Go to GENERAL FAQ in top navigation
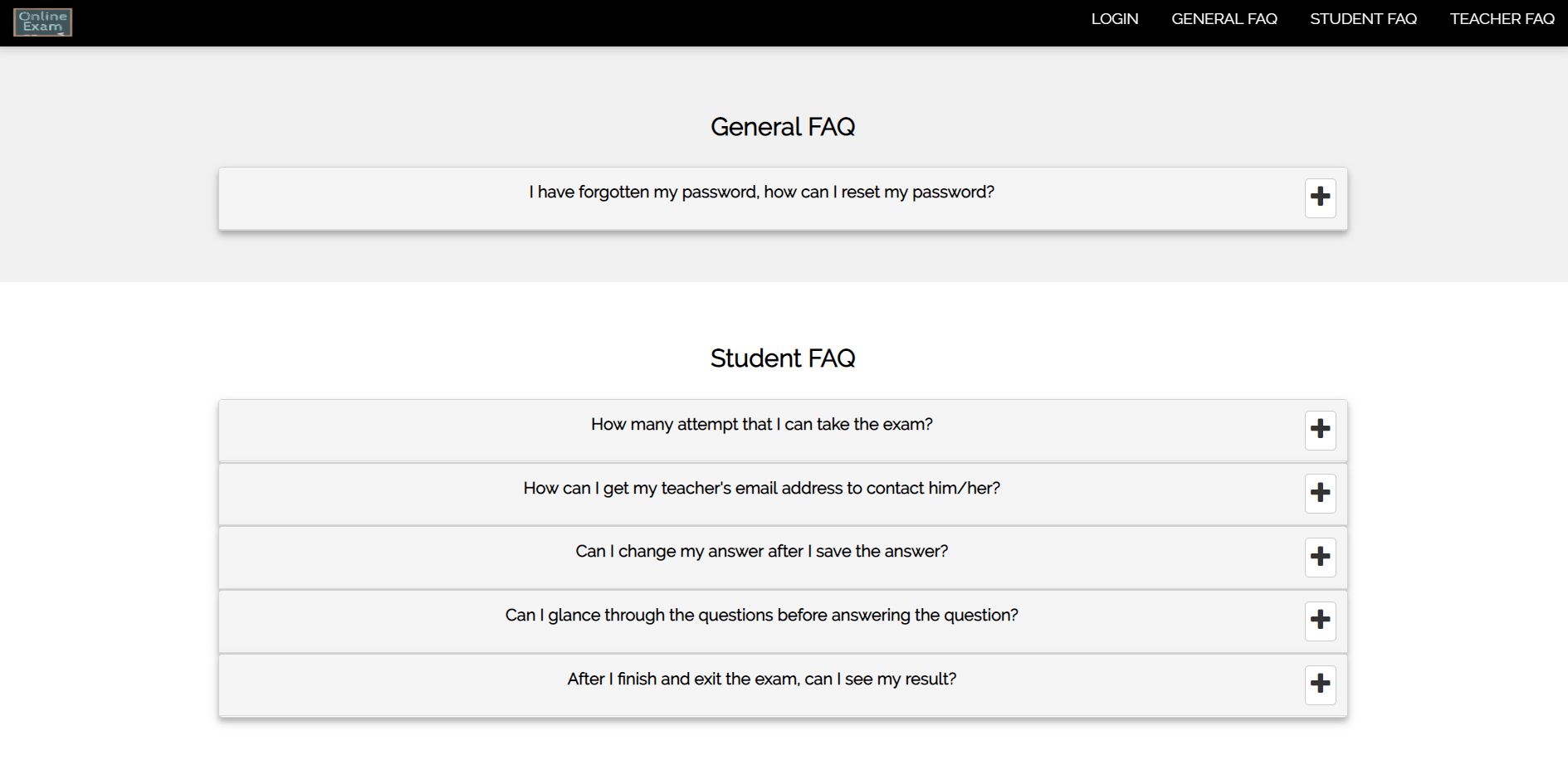1568x760 pixels. tap(1224, 19)
